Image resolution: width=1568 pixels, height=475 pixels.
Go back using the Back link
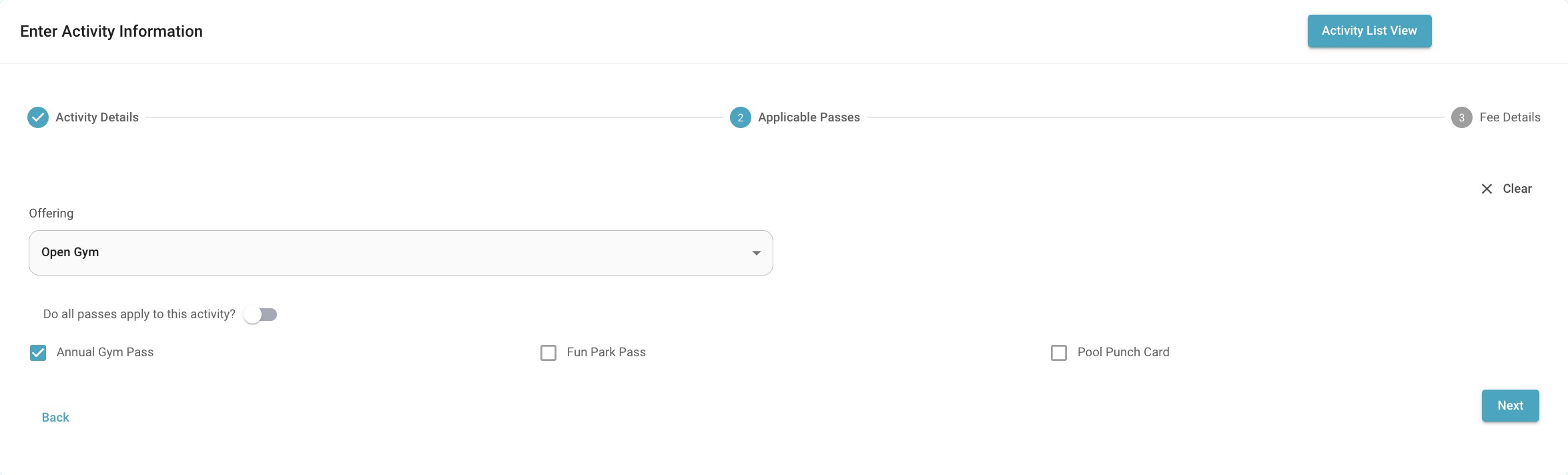(55, 418)
